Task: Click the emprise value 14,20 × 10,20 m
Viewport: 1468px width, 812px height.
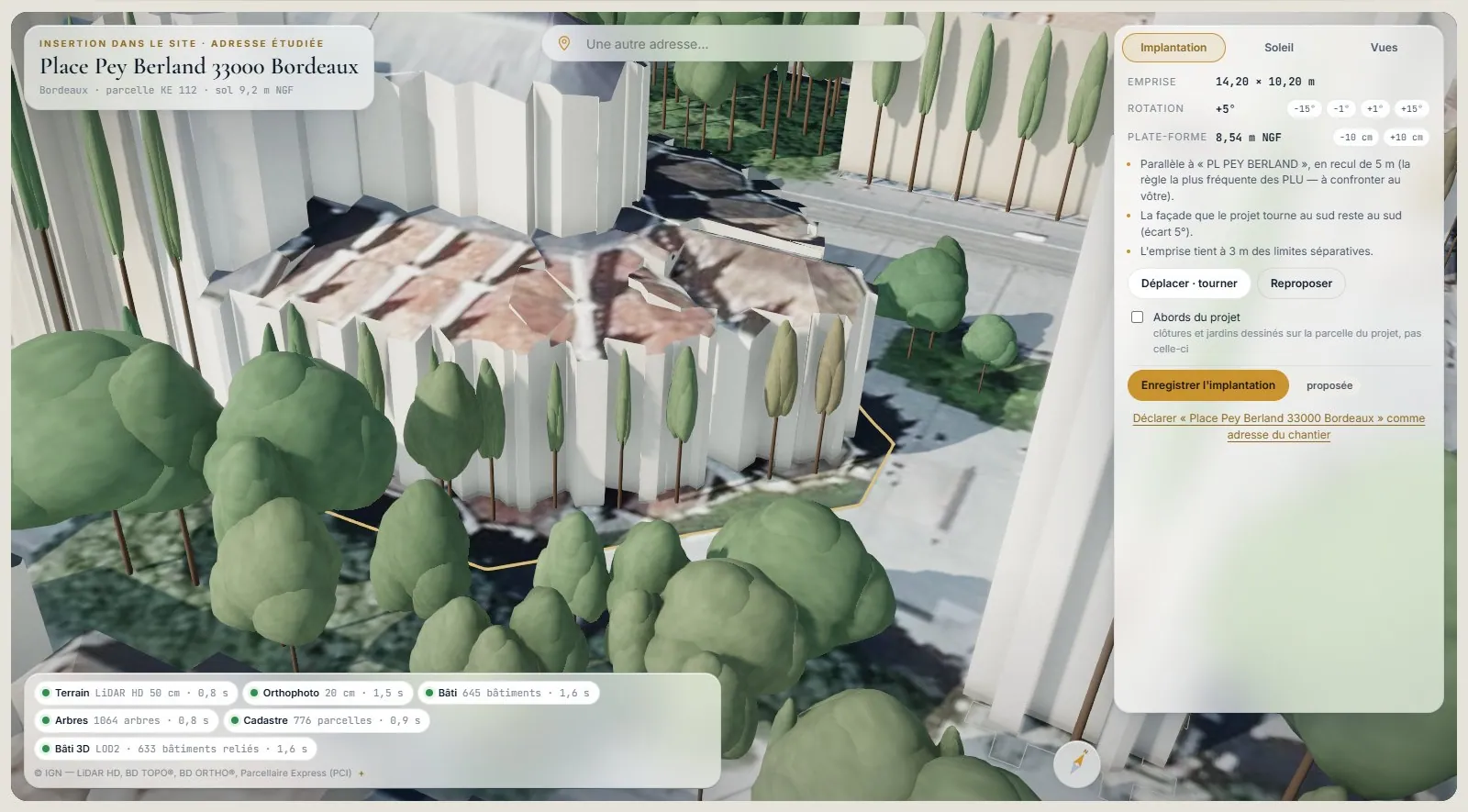Action: (1264, 82)
